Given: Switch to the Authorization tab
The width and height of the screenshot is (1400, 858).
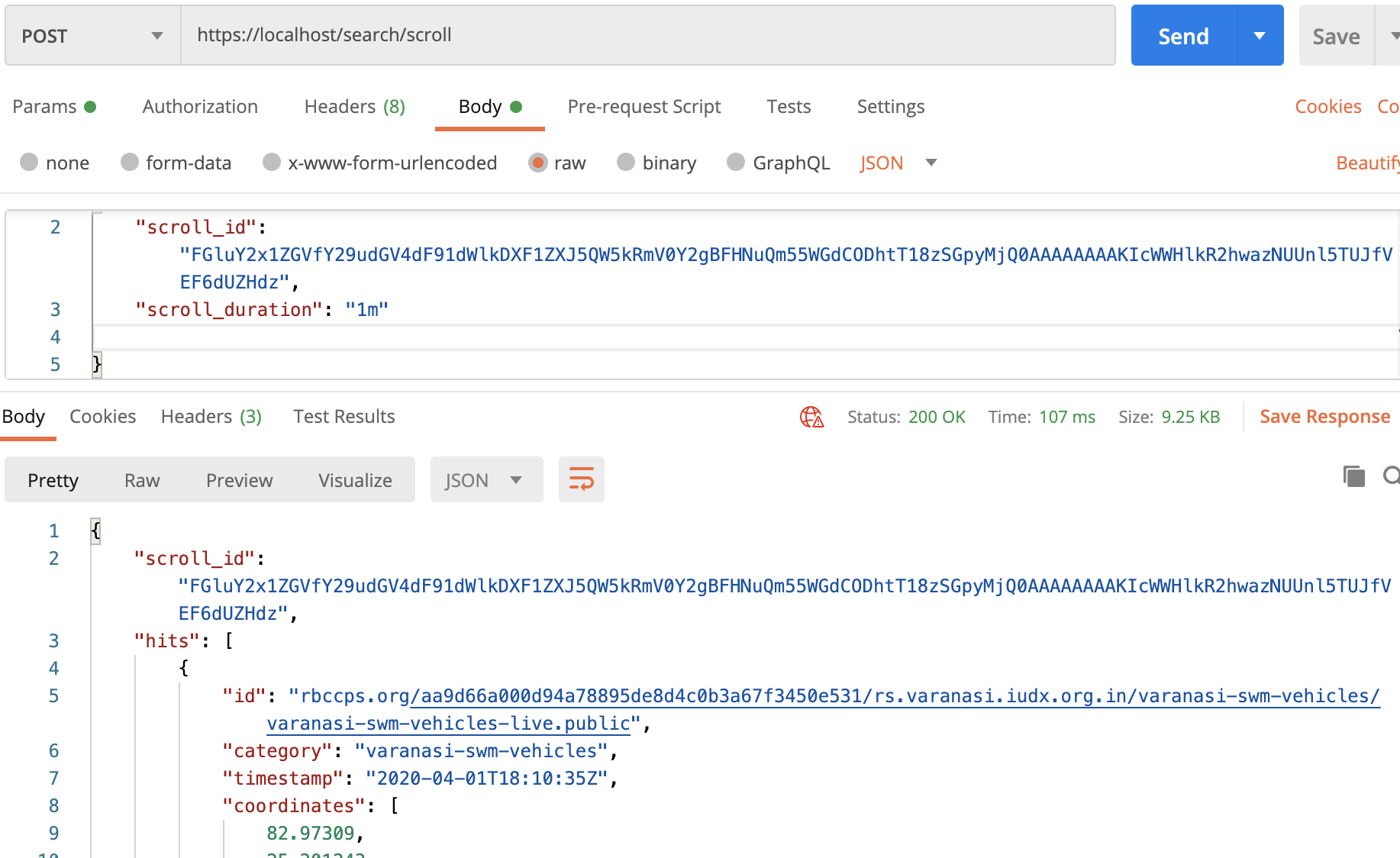Looking at the screenshot, I should [x=199, y=107].
